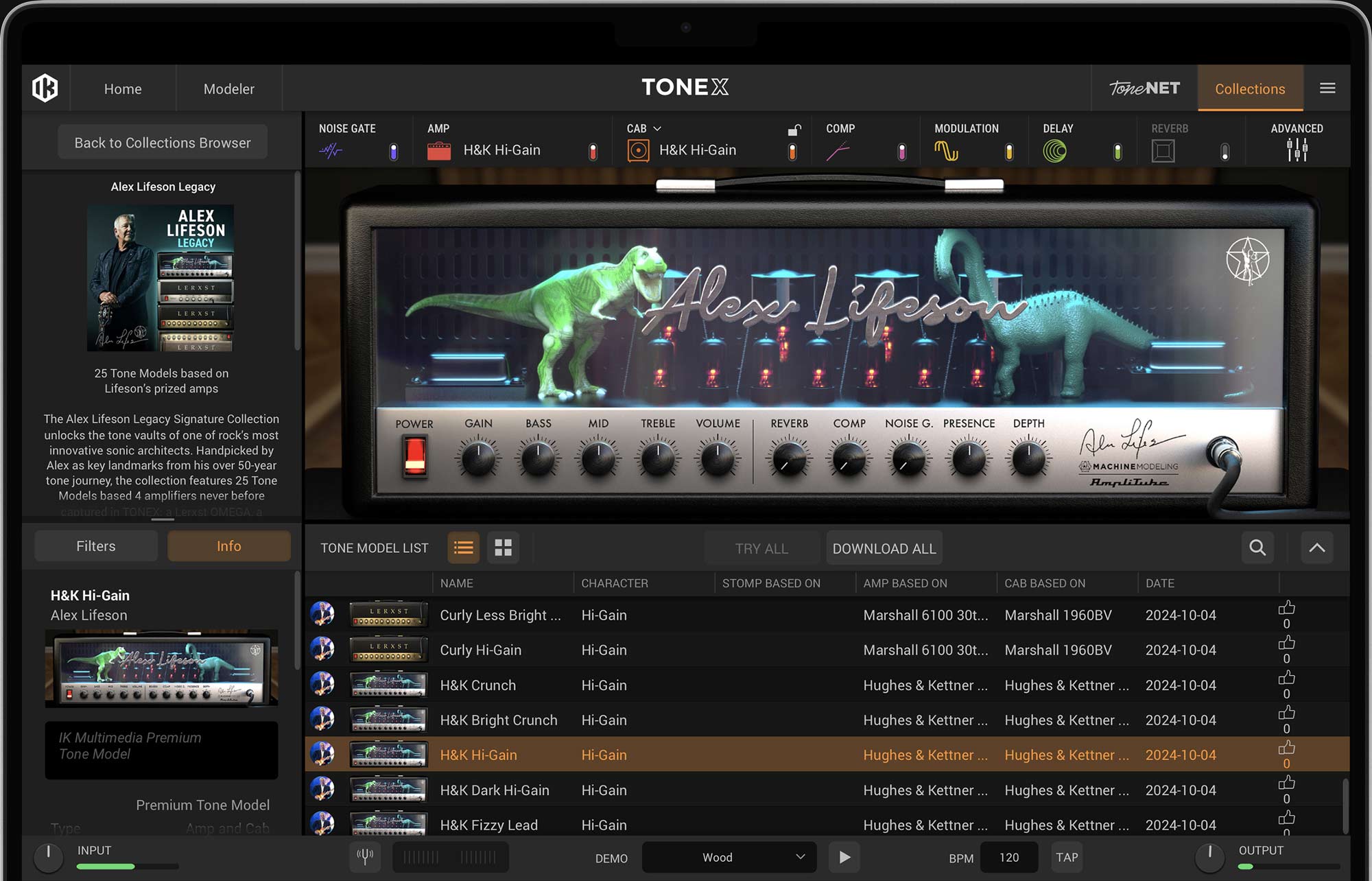The image size is (1372, 881).
Task: Toggle the Comp effect bypass switch
Action: pyautogui.click(x=901, y=150)
